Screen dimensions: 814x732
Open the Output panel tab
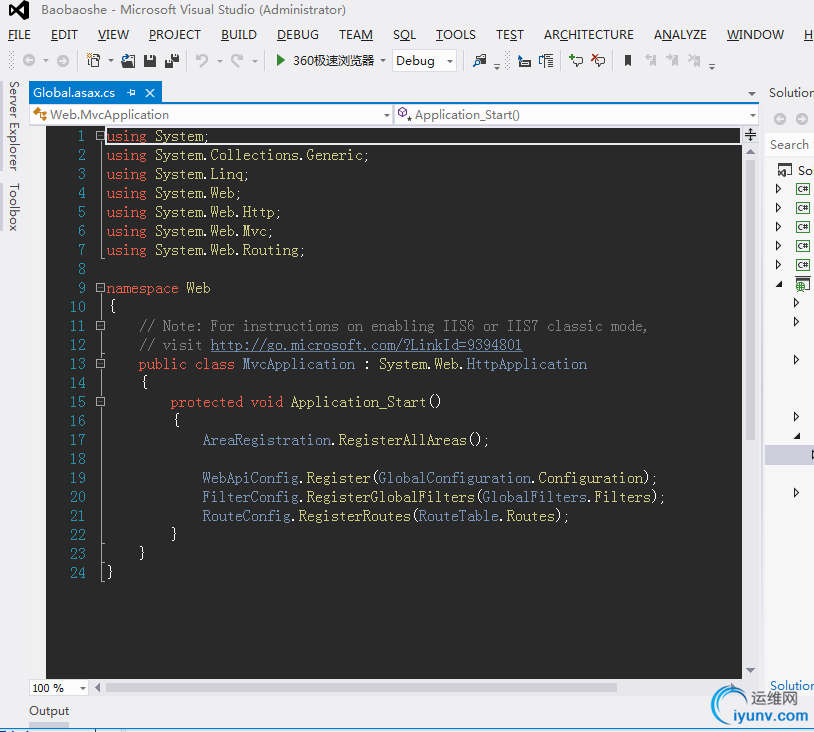pyautogui.click(x=49, y=711)
